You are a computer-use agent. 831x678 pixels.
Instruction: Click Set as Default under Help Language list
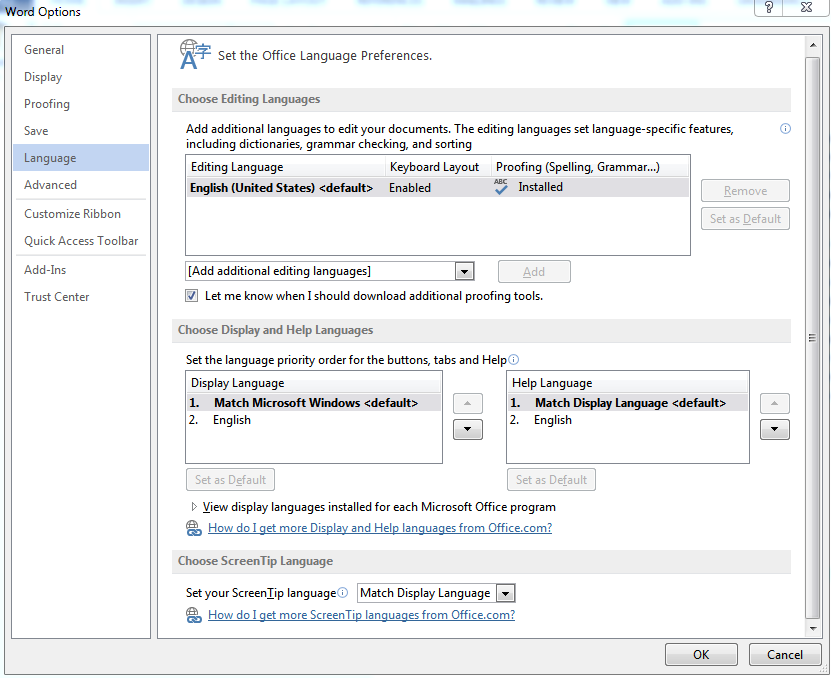point(551,480)
